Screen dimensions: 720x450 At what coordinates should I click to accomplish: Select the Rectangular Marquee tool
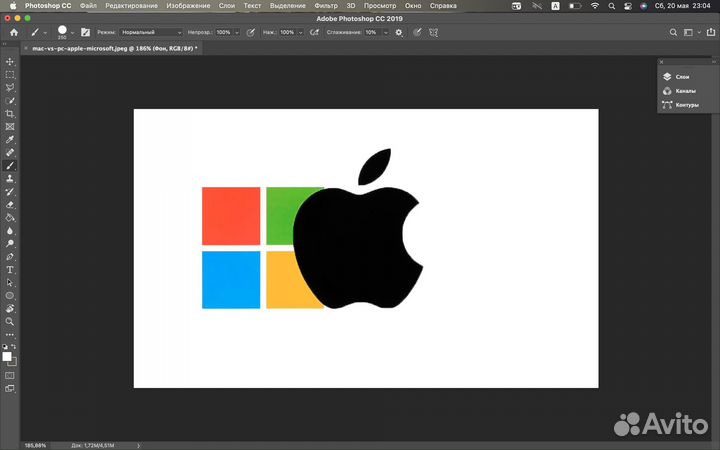click(10, 74)
